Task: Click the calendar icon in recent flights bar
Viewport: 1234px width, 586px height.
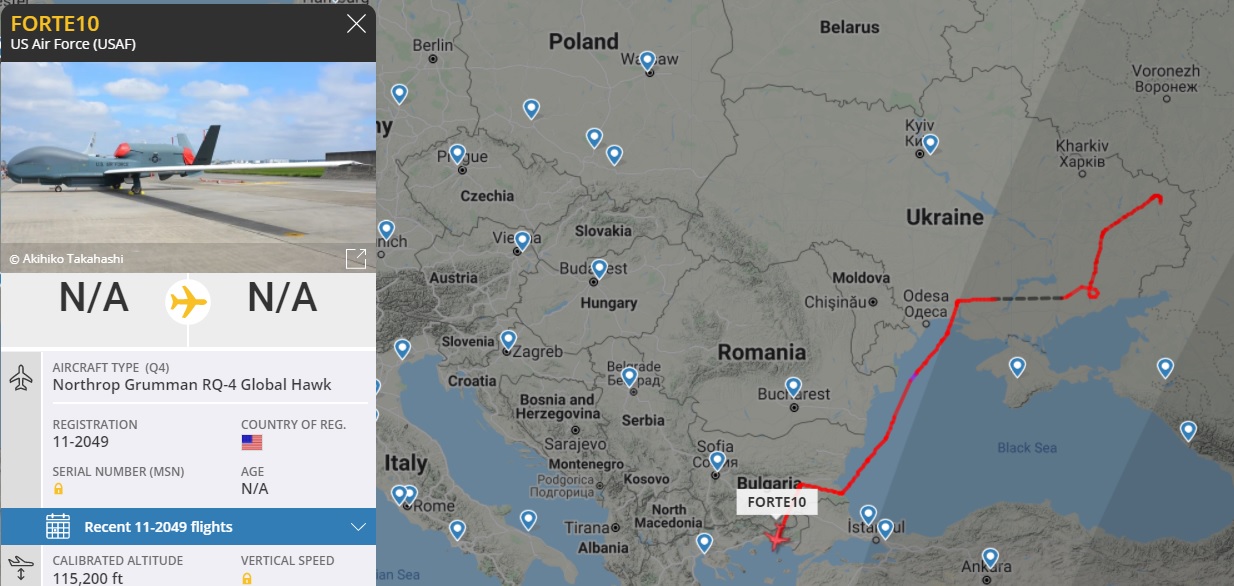Action: click(58, 527)
